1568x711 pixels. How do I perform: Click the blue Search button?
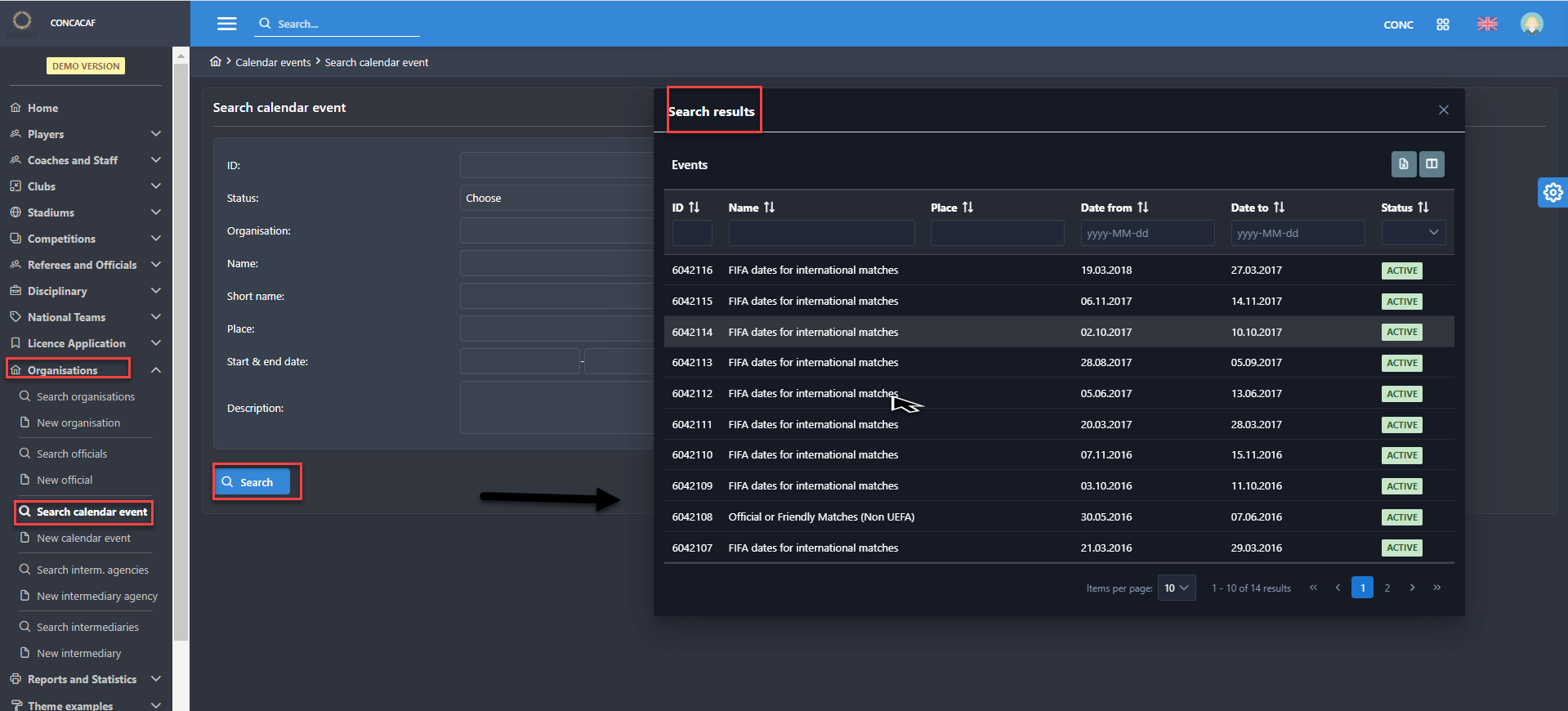pos(252,482)
